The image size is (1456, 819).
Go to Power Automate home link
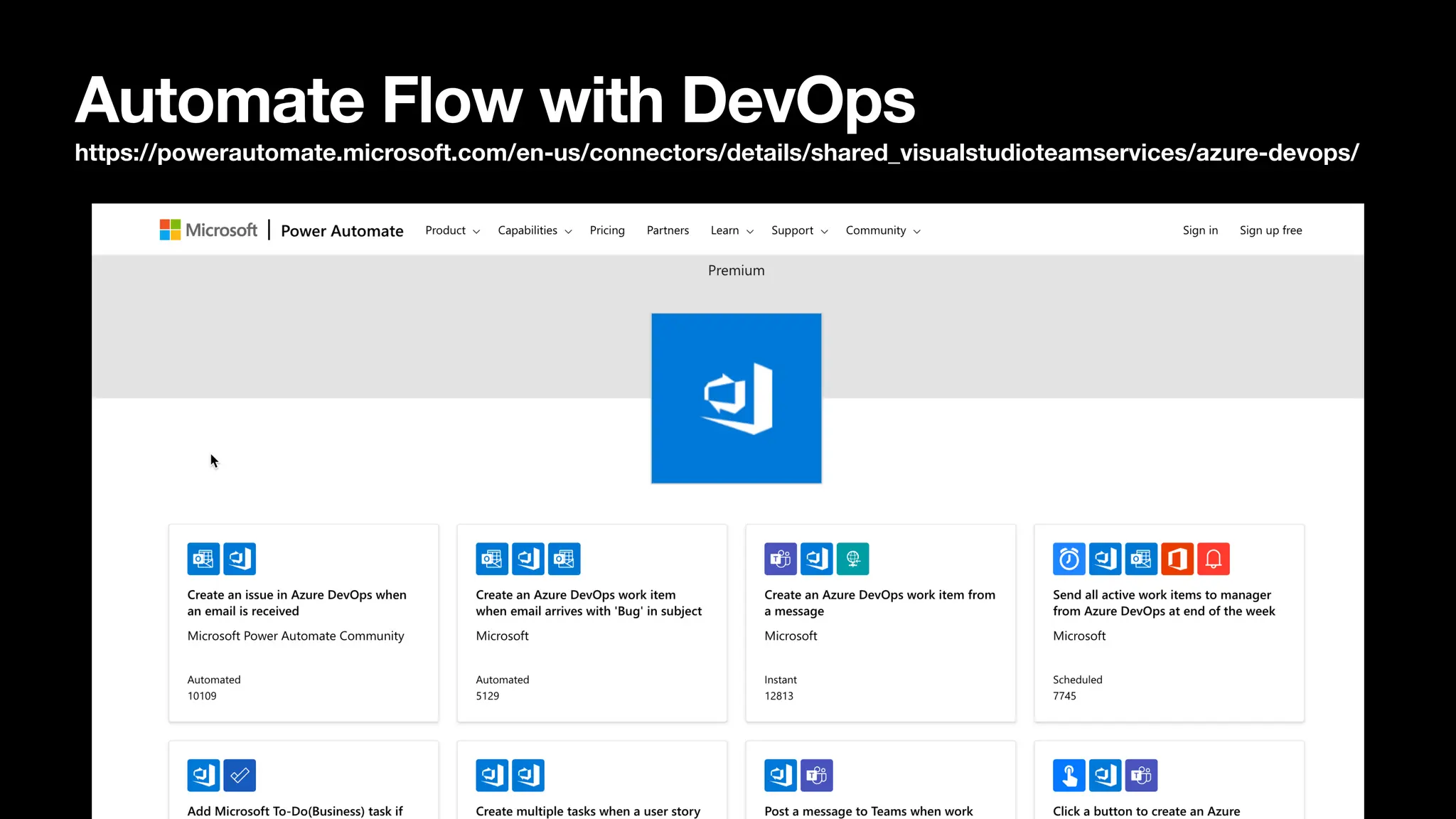click(342, 231)
